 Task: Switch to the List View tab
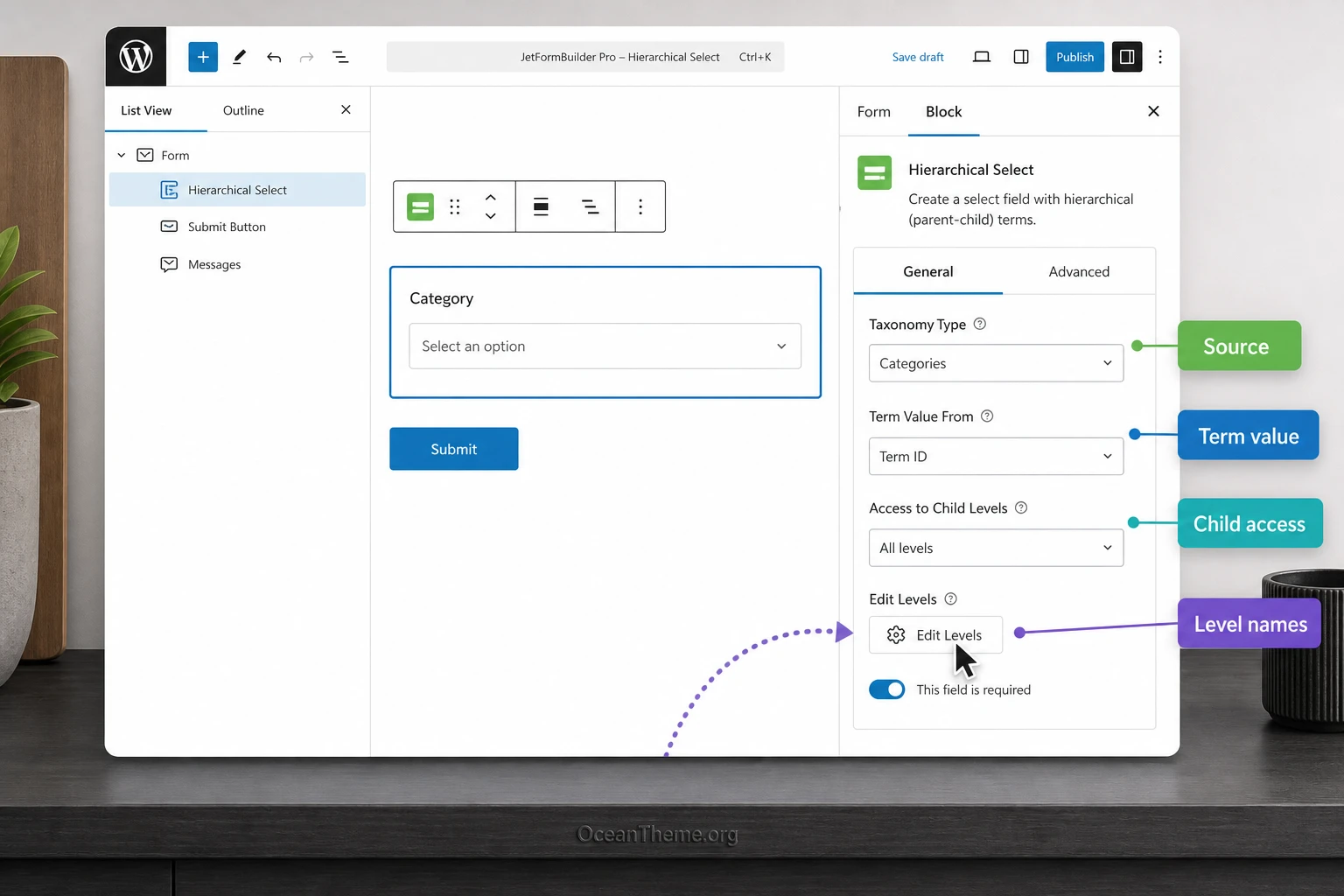[146, 110]
